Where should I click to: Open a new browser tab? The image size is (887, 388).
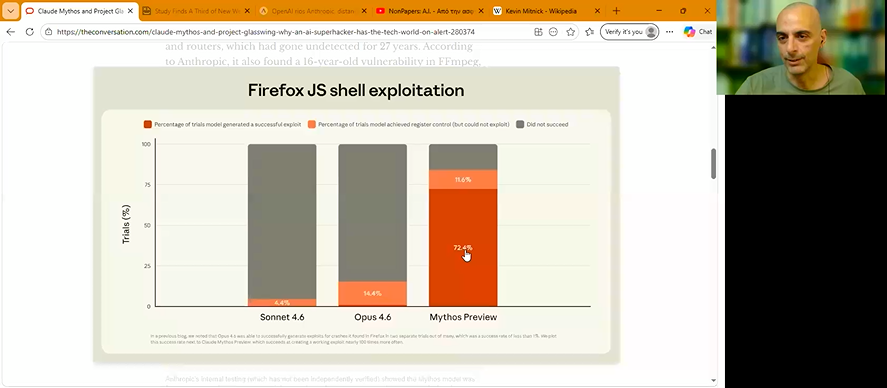(x=616, y=11)
